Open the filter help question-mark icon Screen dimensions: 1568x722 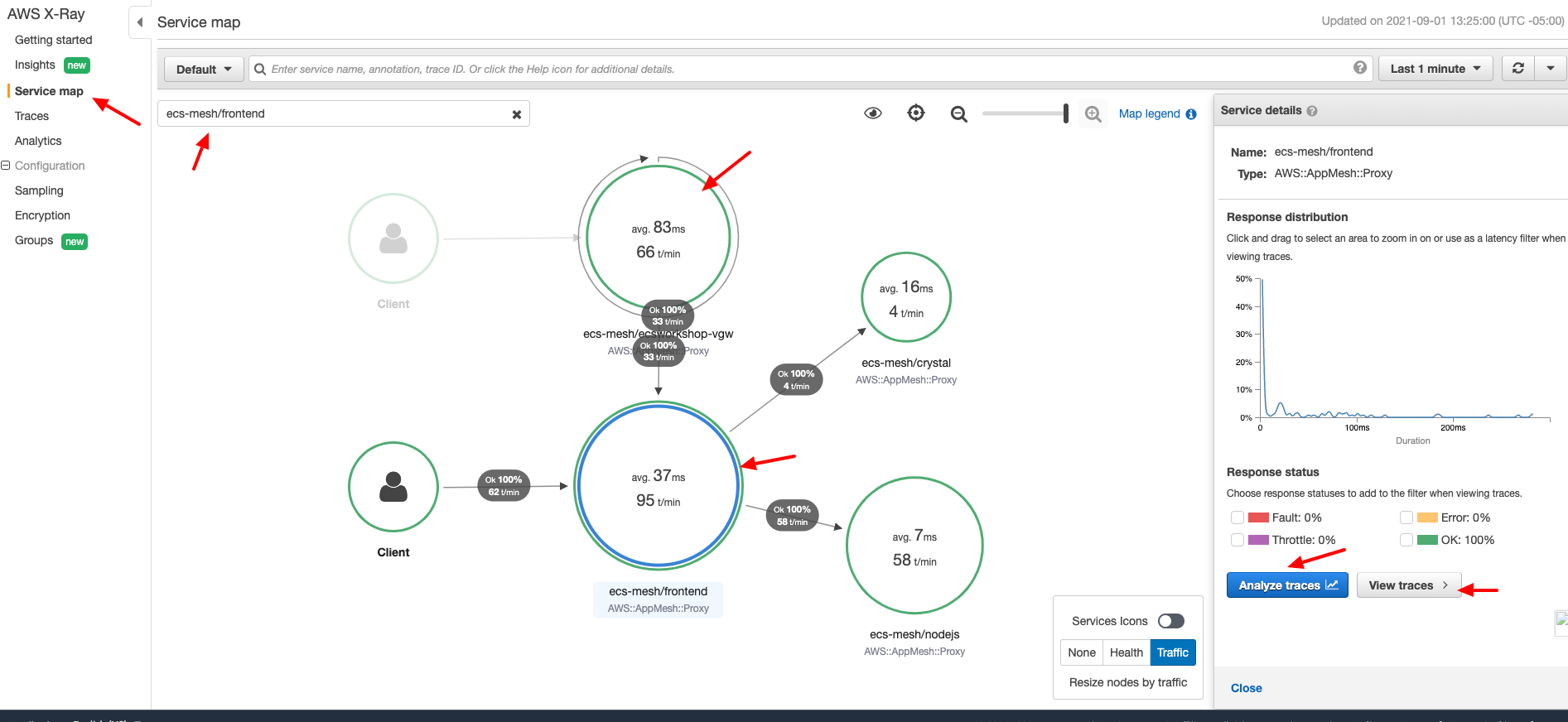(1360, 68)
